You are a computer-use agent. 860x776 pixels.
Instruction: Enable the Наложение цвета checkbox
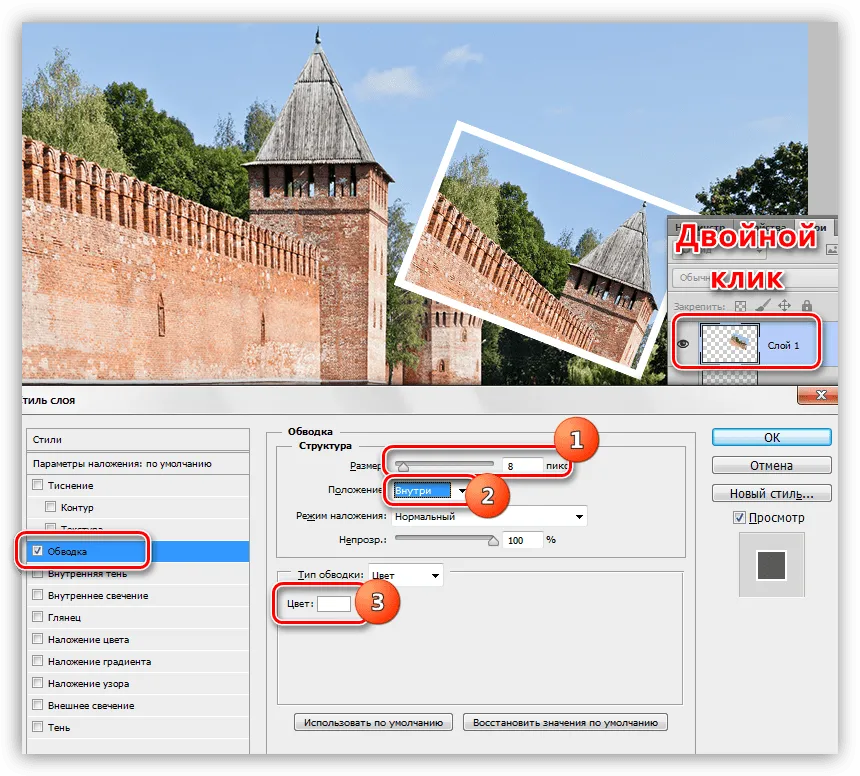pos(37,639)
